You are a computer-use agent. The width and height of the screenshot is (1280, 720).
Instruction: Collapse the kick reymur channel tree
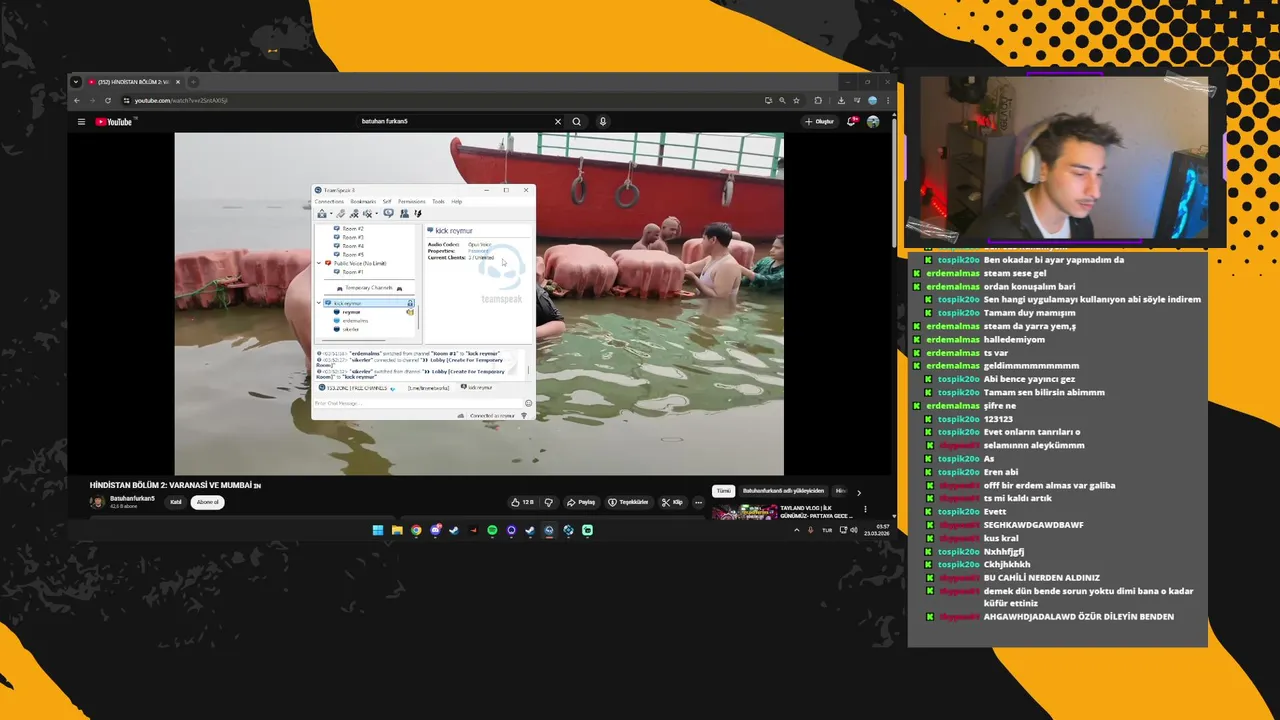pyautogui.click(x=319, y=303)
